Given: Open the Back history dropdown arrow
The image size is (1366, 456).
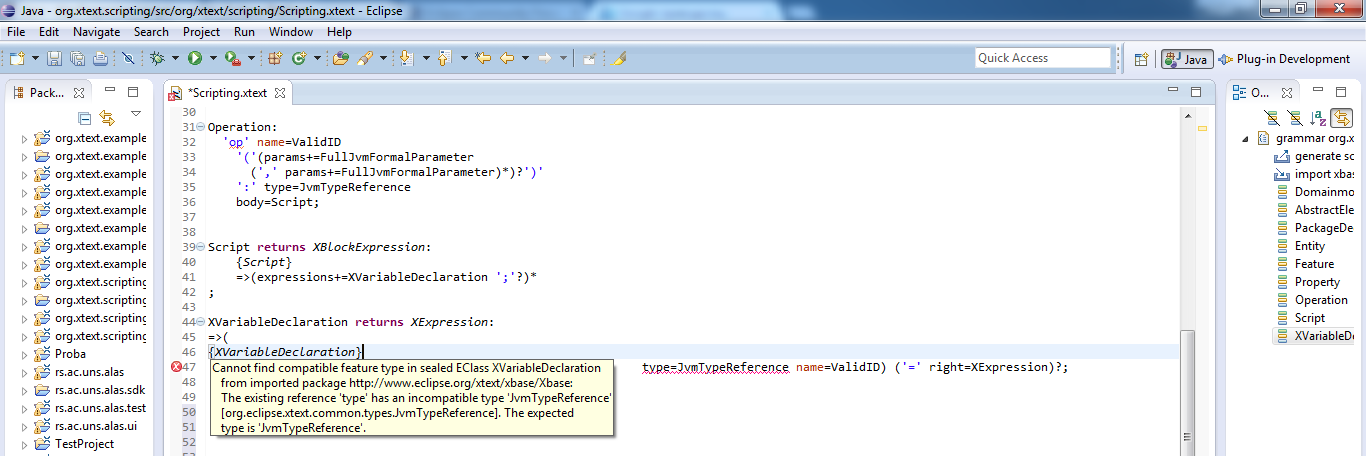Looking at the screenshot, I should point(524,59).
